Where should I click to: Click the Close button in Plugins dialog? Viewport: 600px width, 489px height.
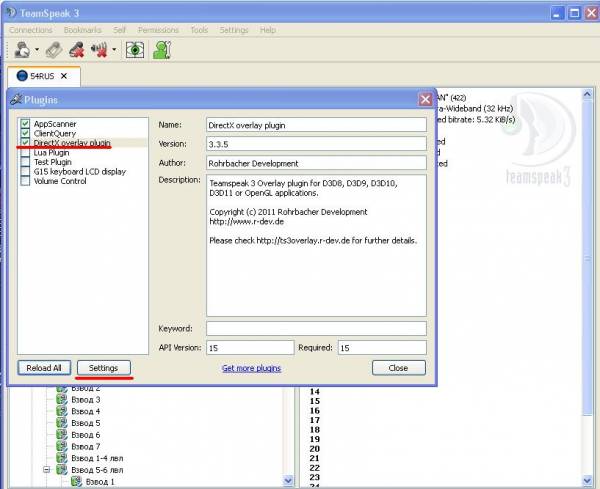[x=398, y=368]
